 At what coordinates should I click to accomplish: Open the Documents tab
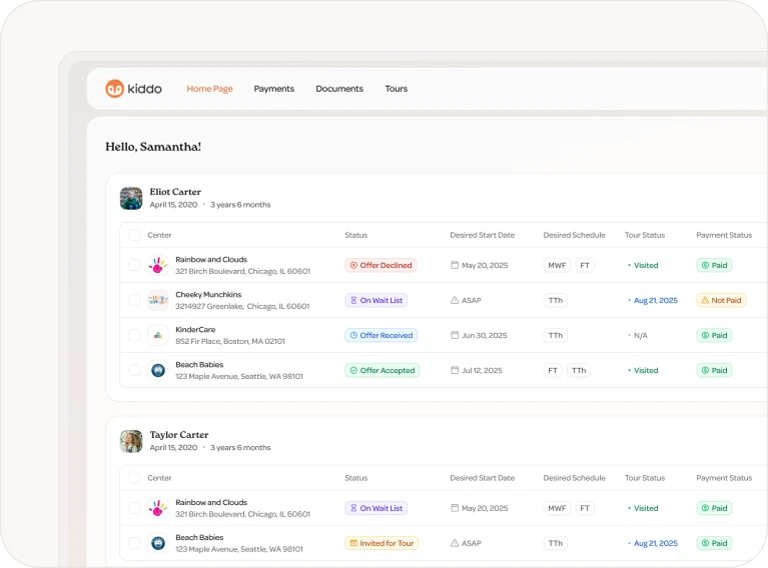339,89
